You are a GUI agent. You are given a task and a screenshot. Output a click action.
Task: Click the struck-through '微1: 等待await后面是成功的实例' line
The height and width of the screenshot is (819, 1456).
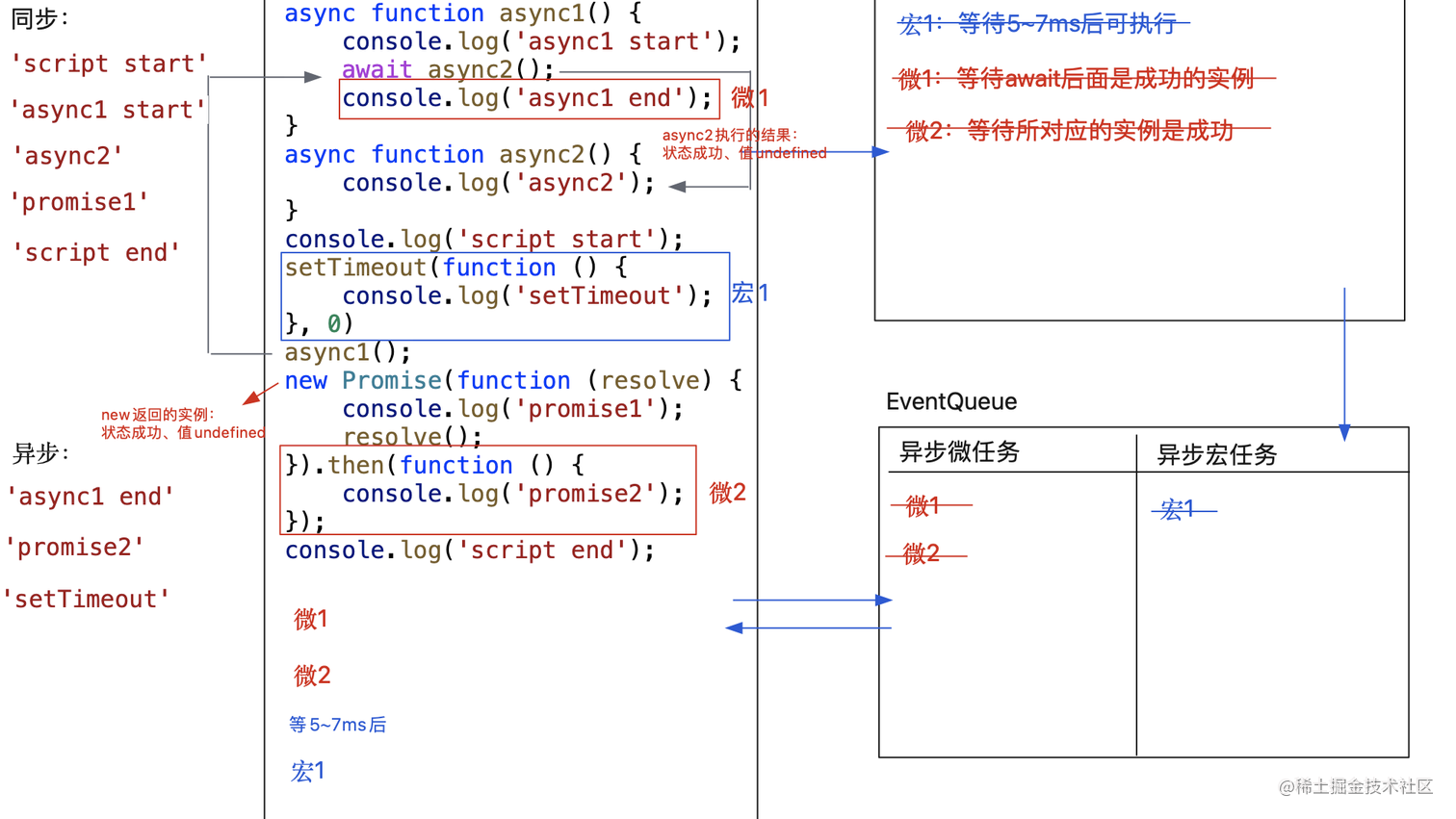click(1085, 79)
